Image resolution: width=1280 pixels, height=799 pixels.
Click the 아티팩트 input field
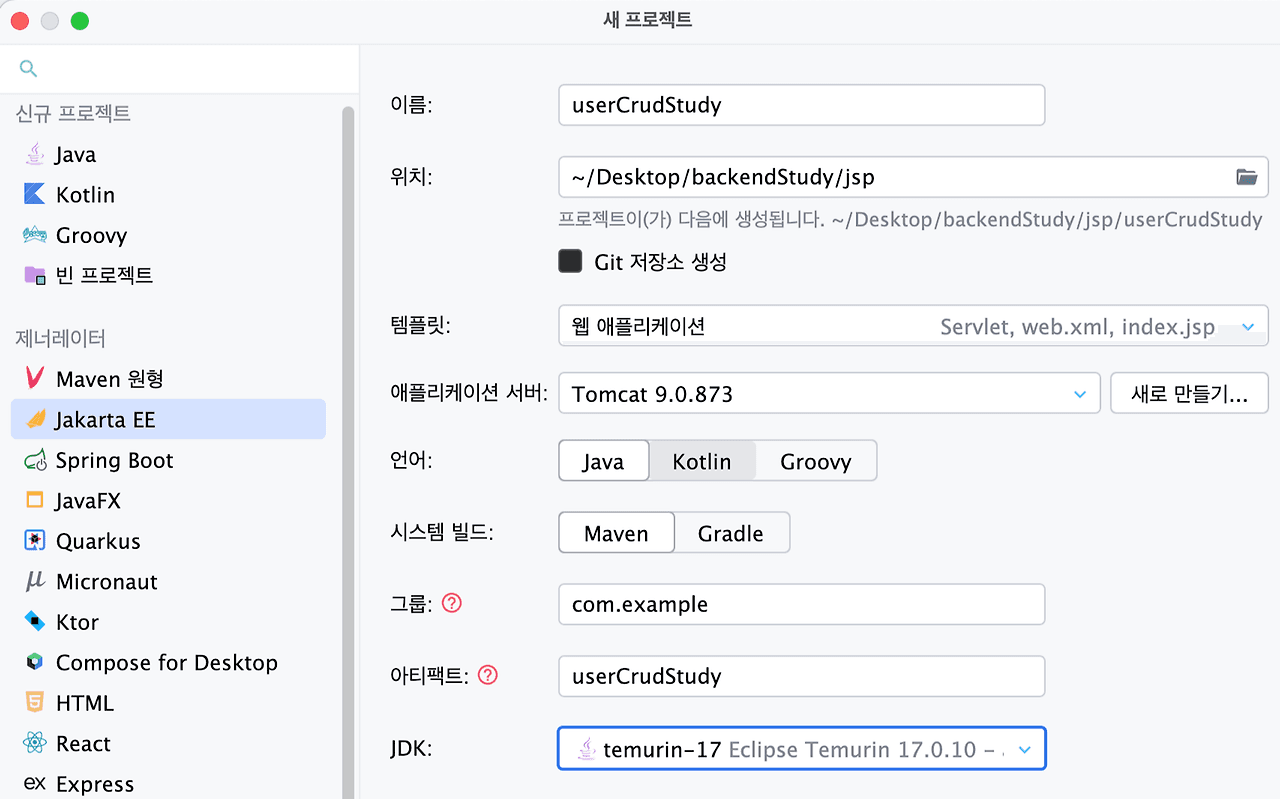coord(801,676)
